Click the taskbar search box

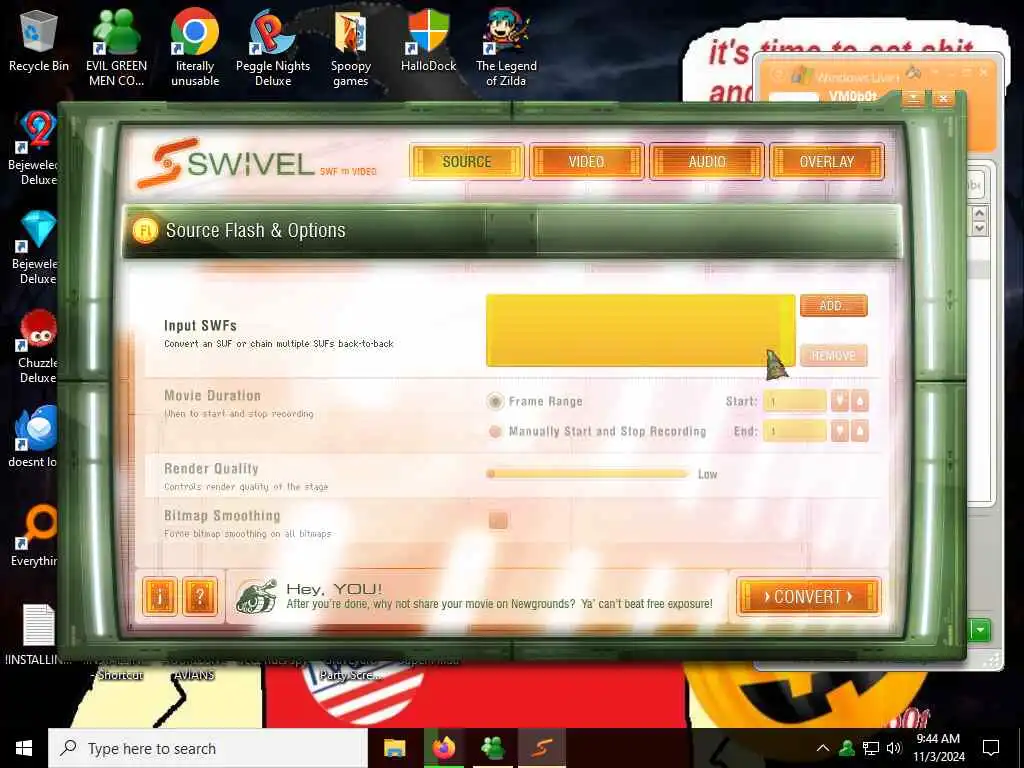[x=208, y=748]
